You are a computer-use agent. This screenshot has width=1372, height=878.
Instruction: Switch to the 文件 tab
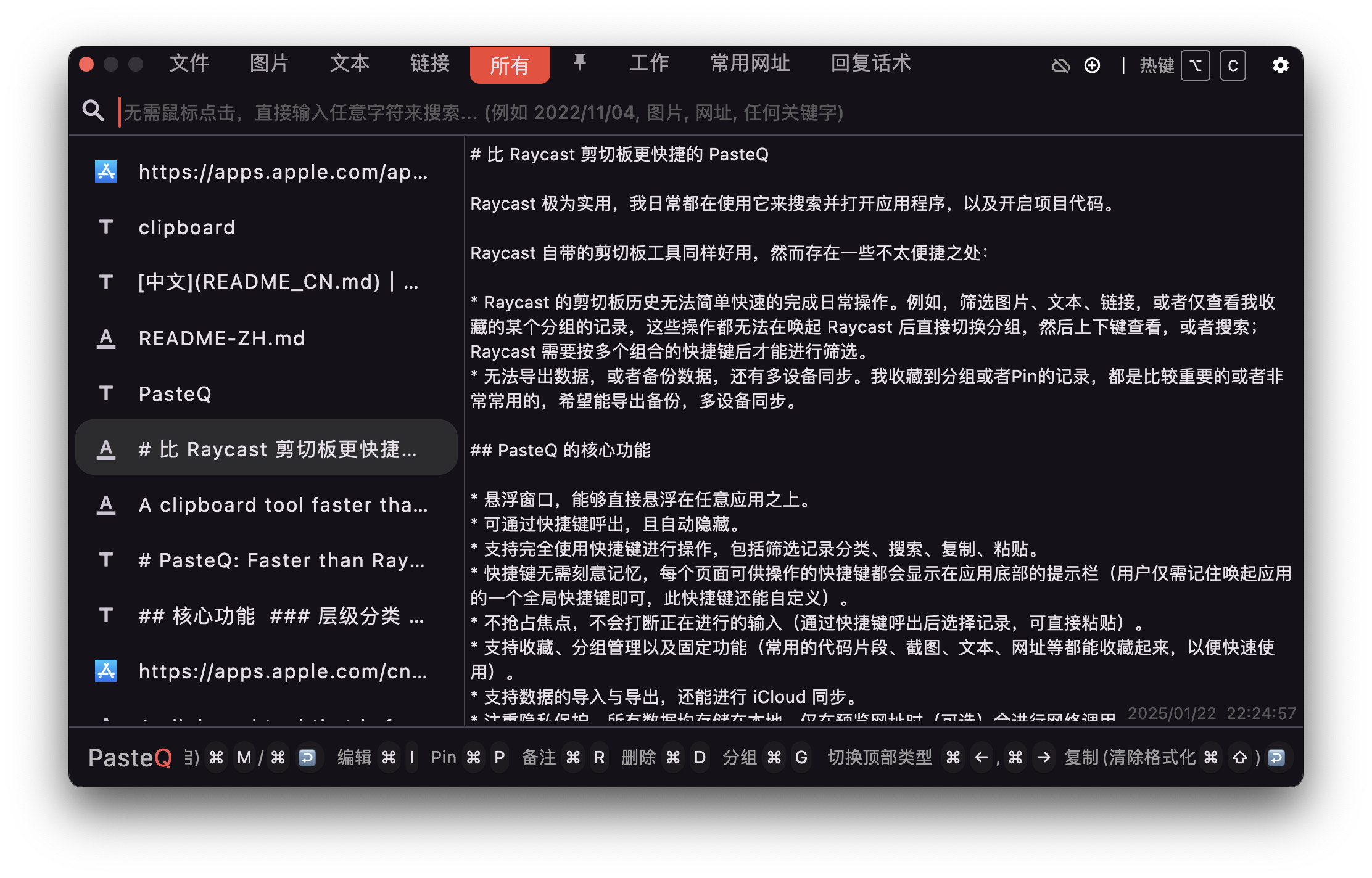[x=189, y=63]
